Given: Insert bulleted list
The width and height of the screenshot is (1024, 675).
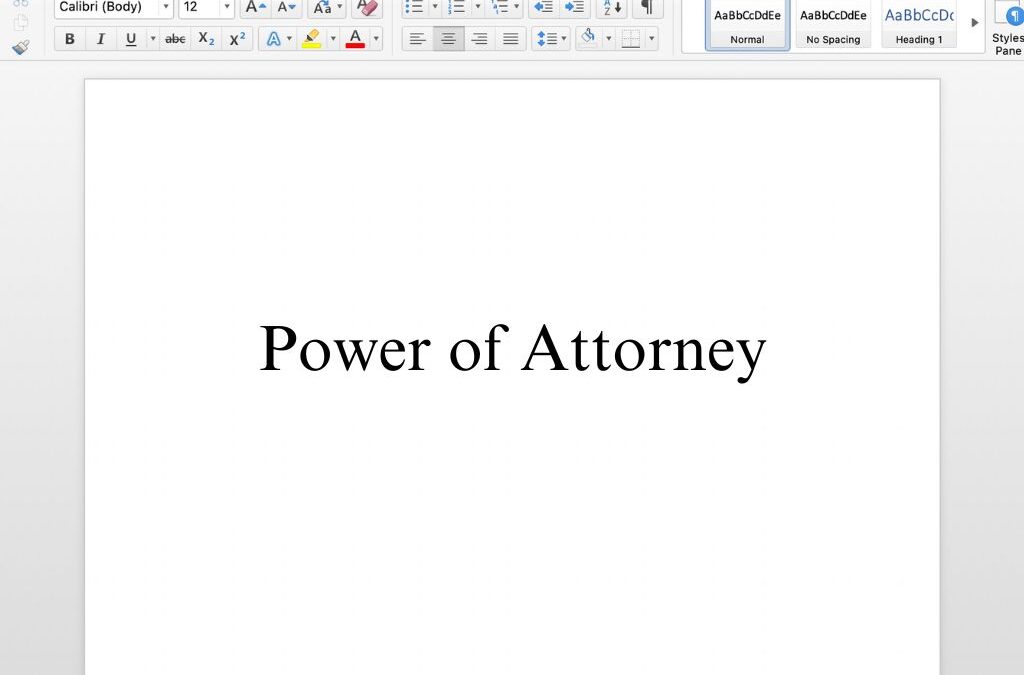Looking at the screenshot, I should [x=415, y=7].
